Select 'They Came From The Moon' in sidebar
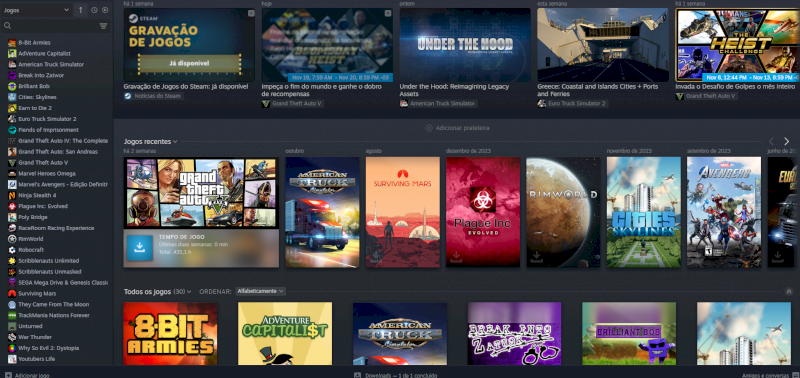 [x=54, y=305]
